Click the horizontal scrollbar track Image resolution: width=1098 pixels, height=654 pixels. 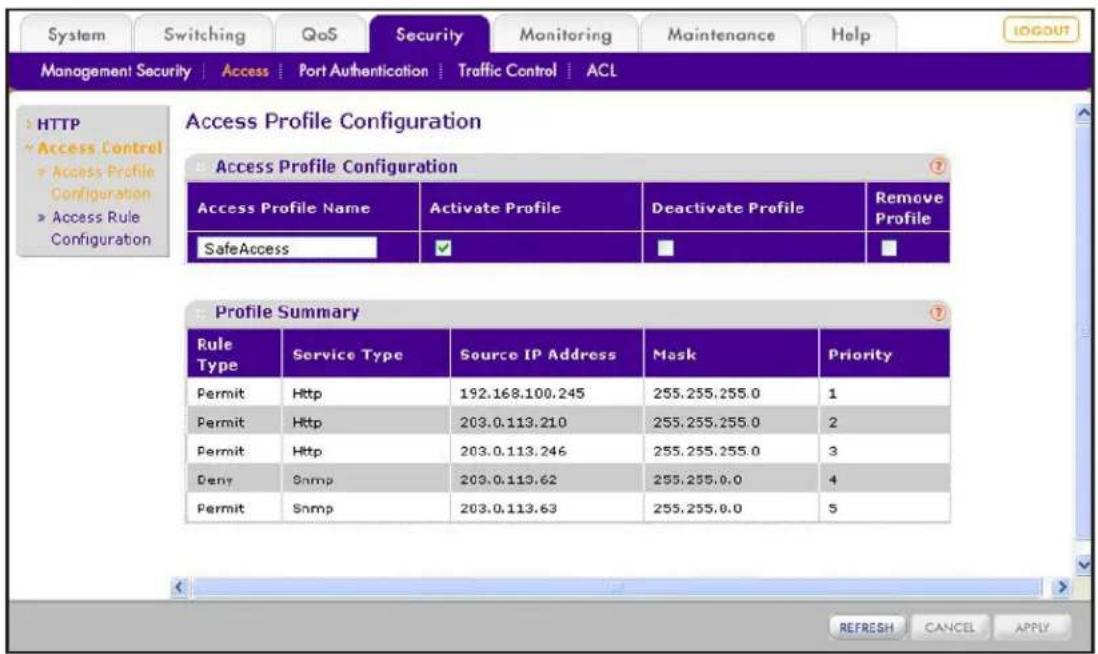pos(616,587)
